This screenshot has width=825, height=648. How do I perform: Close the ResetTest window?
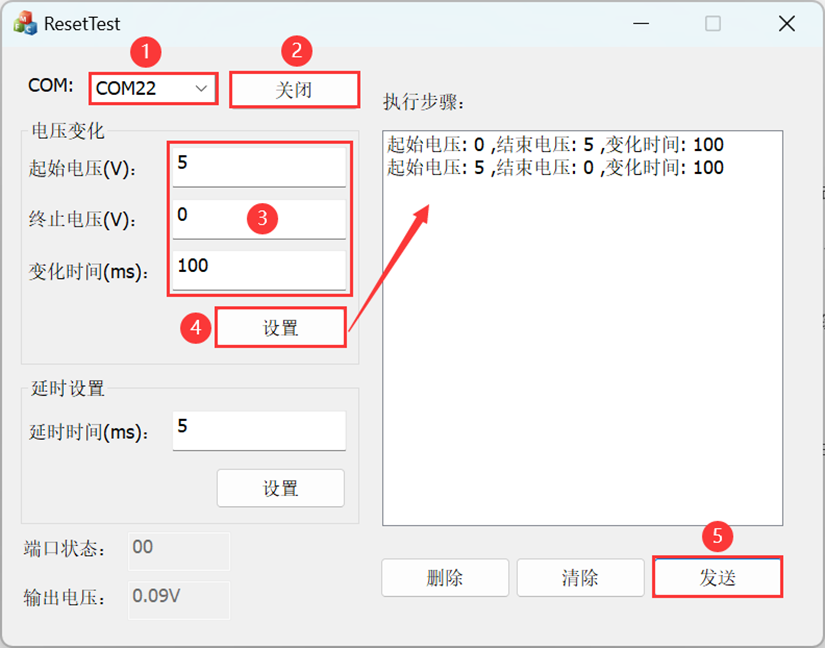(787, 23)
